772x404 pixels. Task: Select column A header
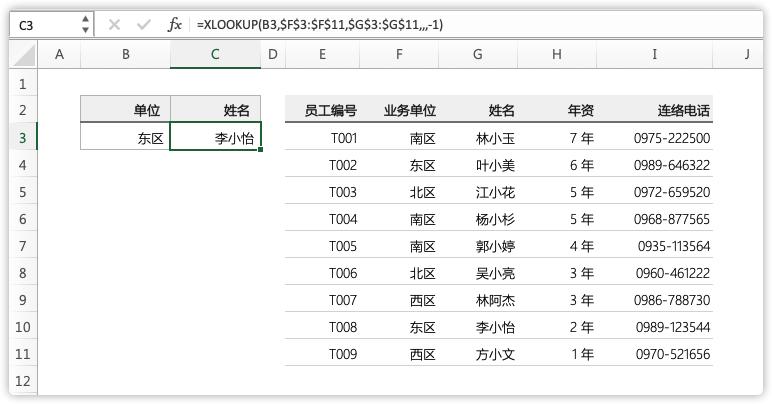pos(60,55)
